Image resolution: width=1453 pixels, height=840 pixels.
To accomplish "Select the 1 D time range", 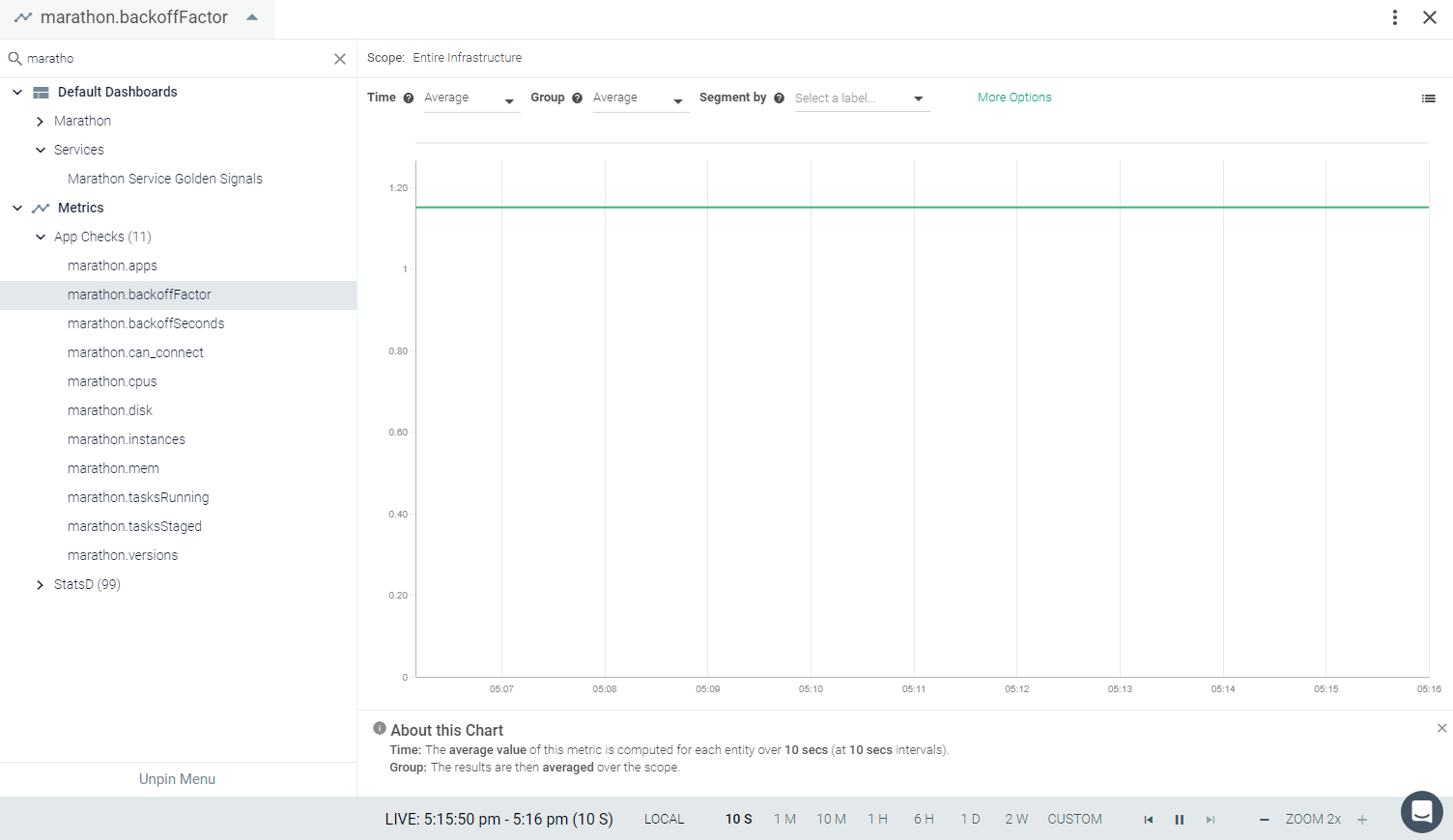I will tap(970, 819).
